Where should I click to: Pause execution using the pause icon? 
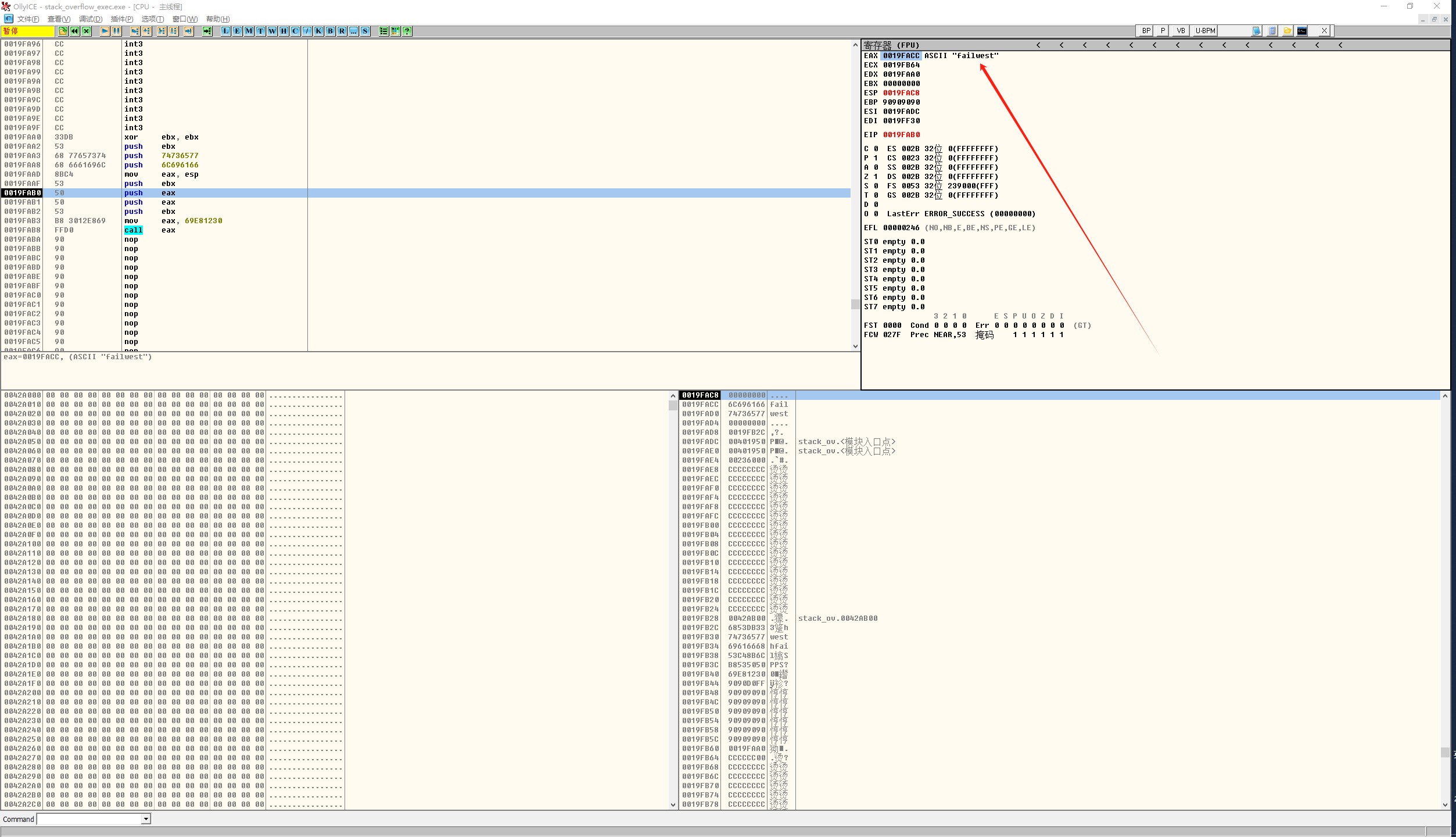click(x=117, y=31)
